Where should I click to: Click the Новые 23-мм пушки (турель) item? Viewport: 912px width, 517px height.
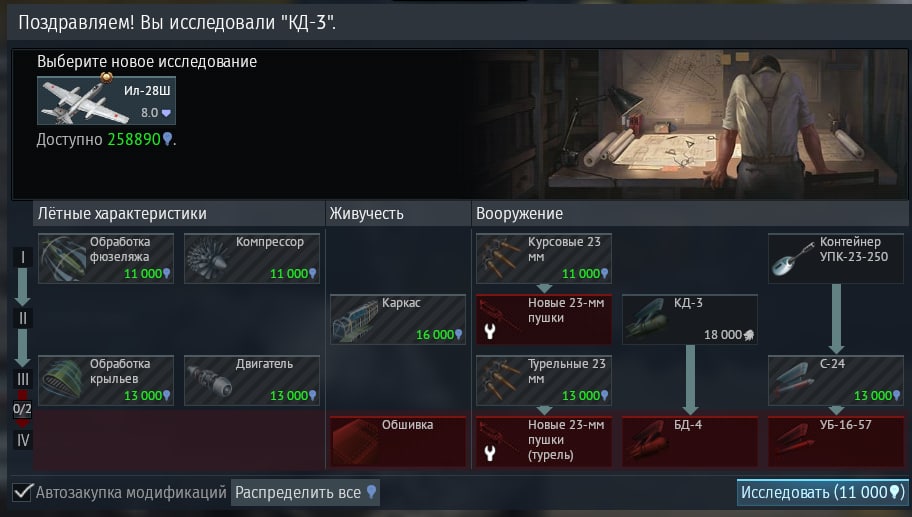pos(544,441)
